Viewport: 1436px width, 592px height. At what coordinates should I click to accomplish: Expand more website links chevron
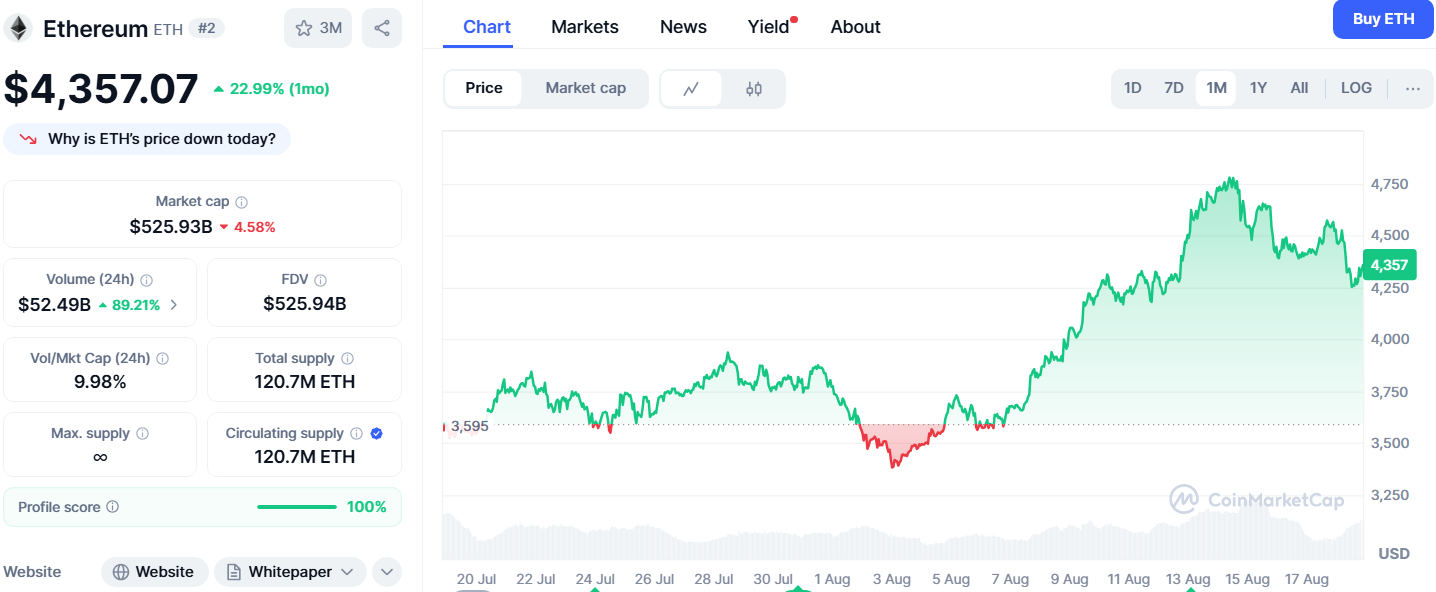[387, 572]
